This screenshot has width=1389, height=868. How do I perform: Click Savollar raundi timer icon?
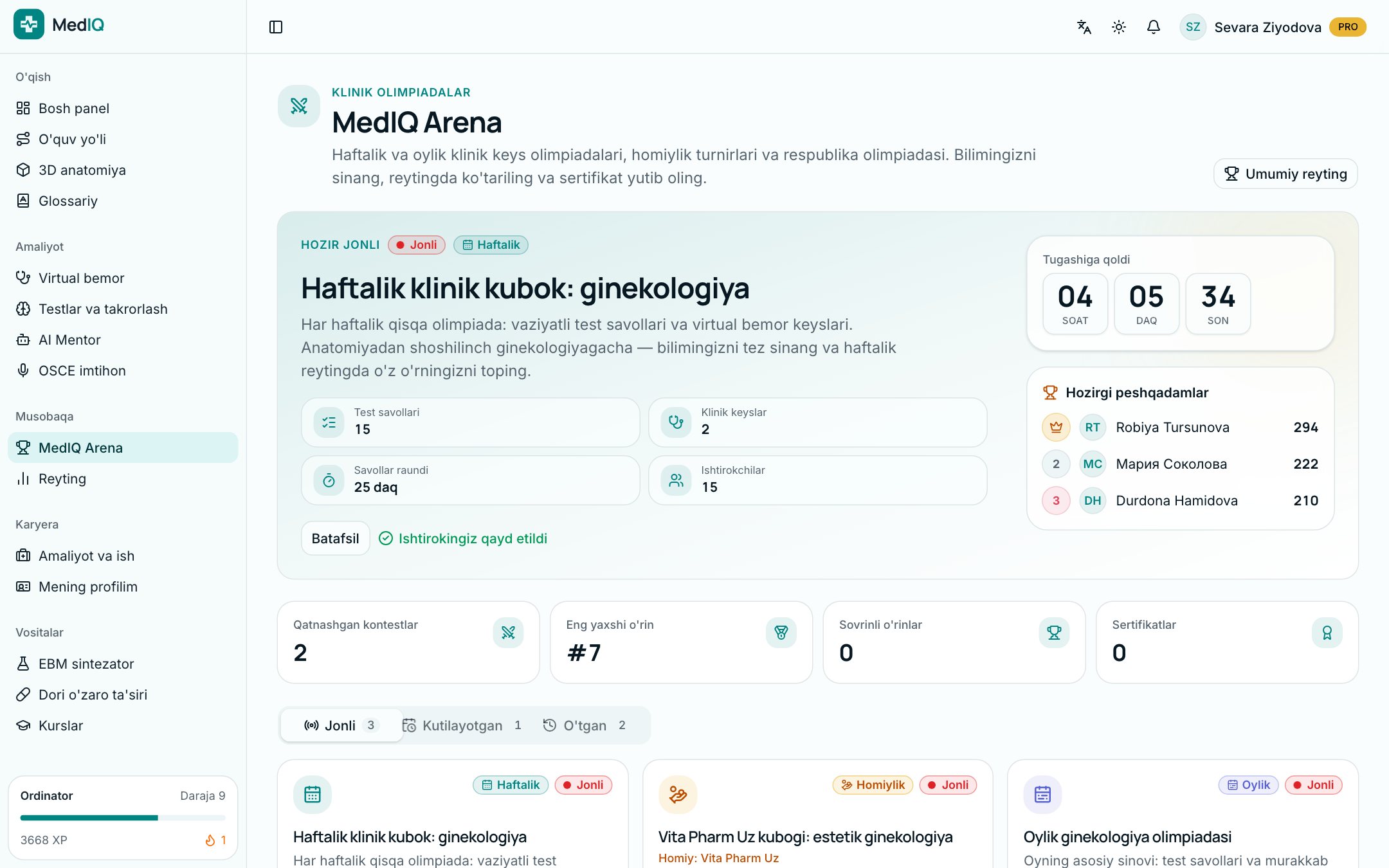[x=329, y=480]
